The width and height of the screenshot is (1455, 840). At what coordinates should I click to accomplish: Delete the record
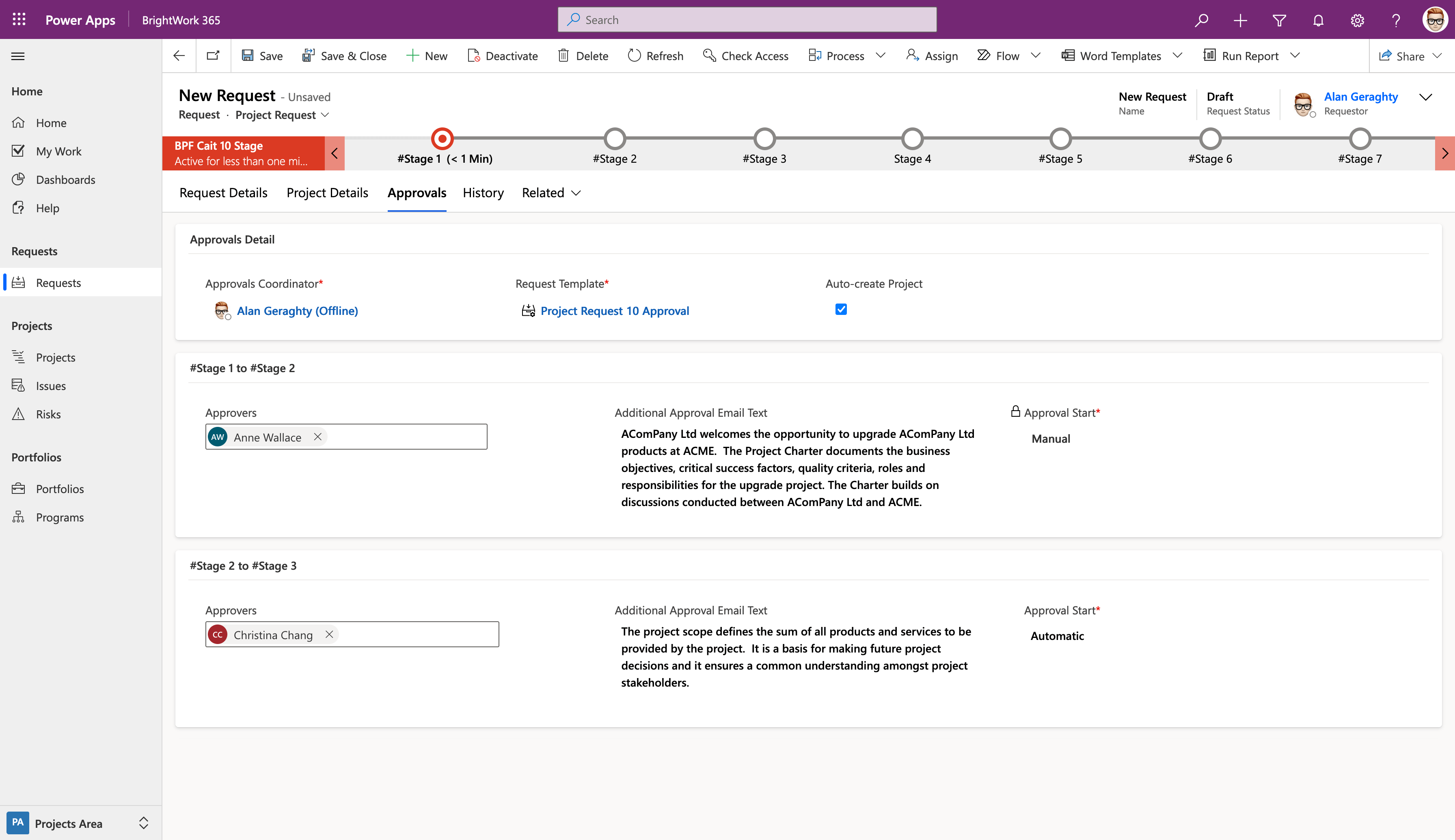[583, 56]
